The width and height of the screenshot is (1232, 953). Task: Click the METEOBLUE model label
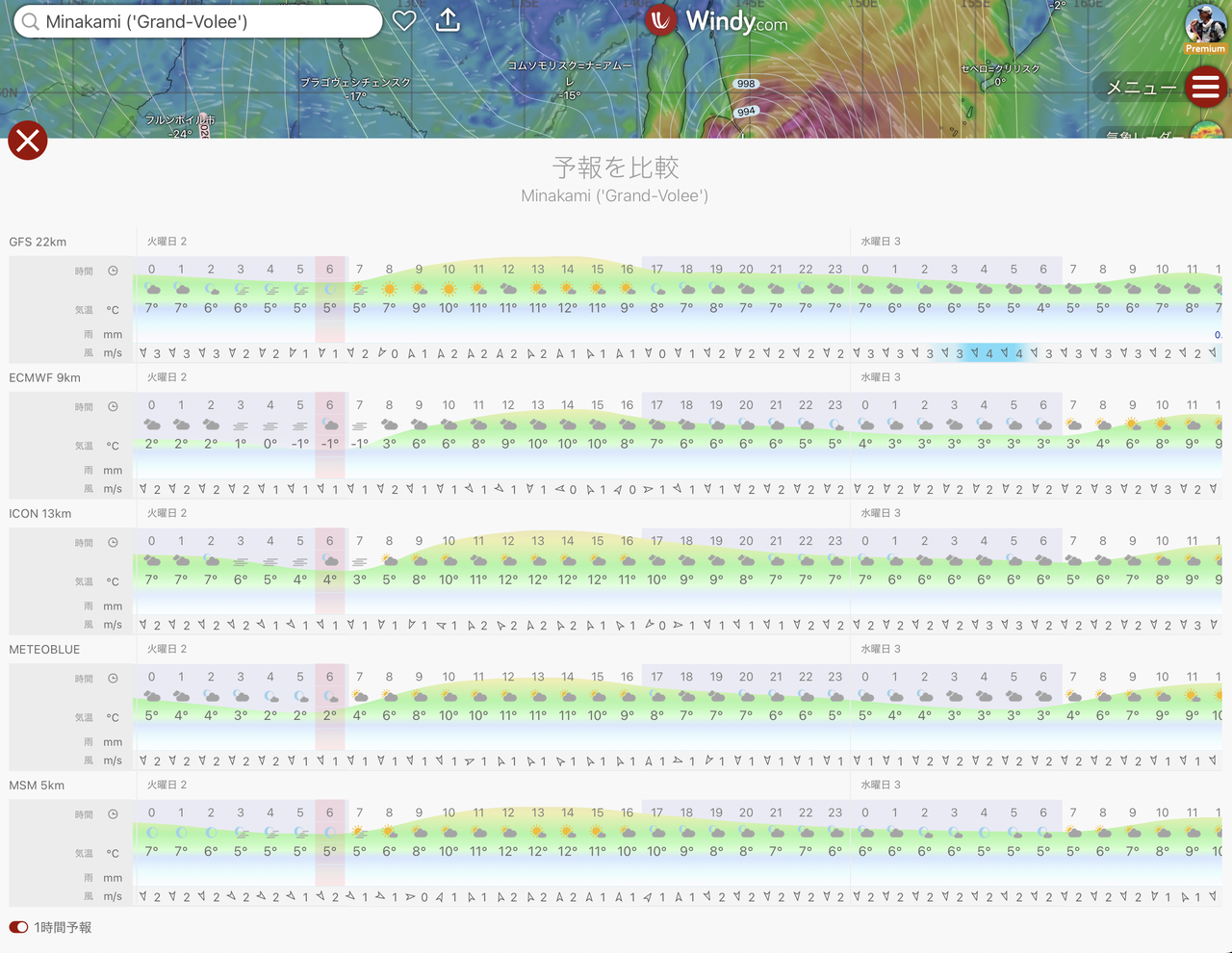(44, 649)
